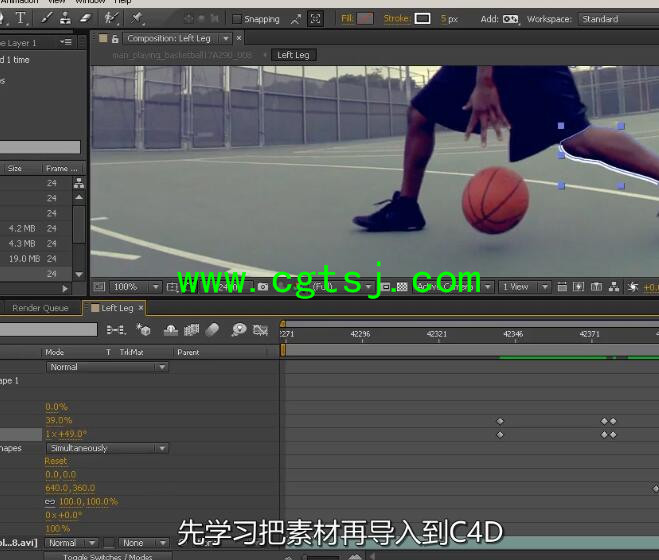
Task: Open the Add shape contents menu icon
Action: pos(511,19)
